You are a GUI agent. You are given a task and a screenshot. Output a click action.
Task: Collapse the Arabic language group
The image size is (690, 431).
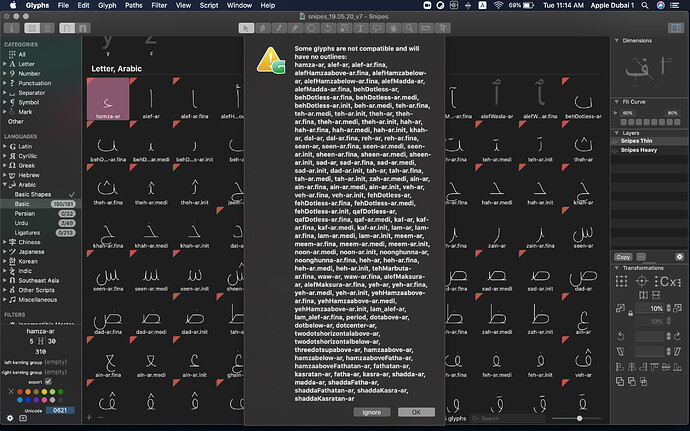point(5,184)
